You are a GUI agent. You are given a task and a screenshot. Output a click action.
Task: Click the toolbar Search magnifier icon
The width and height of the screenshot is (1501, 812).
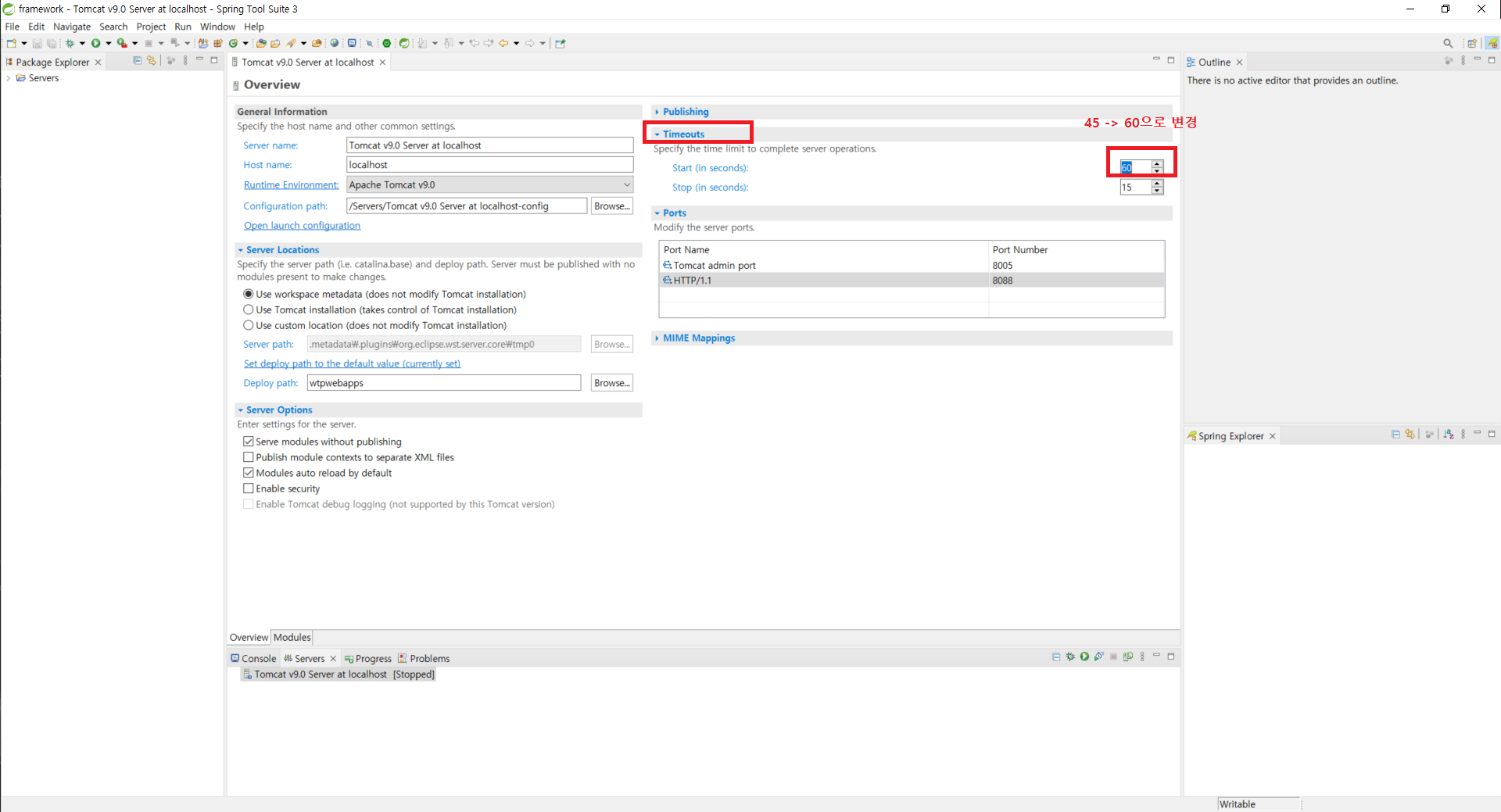1448,43
